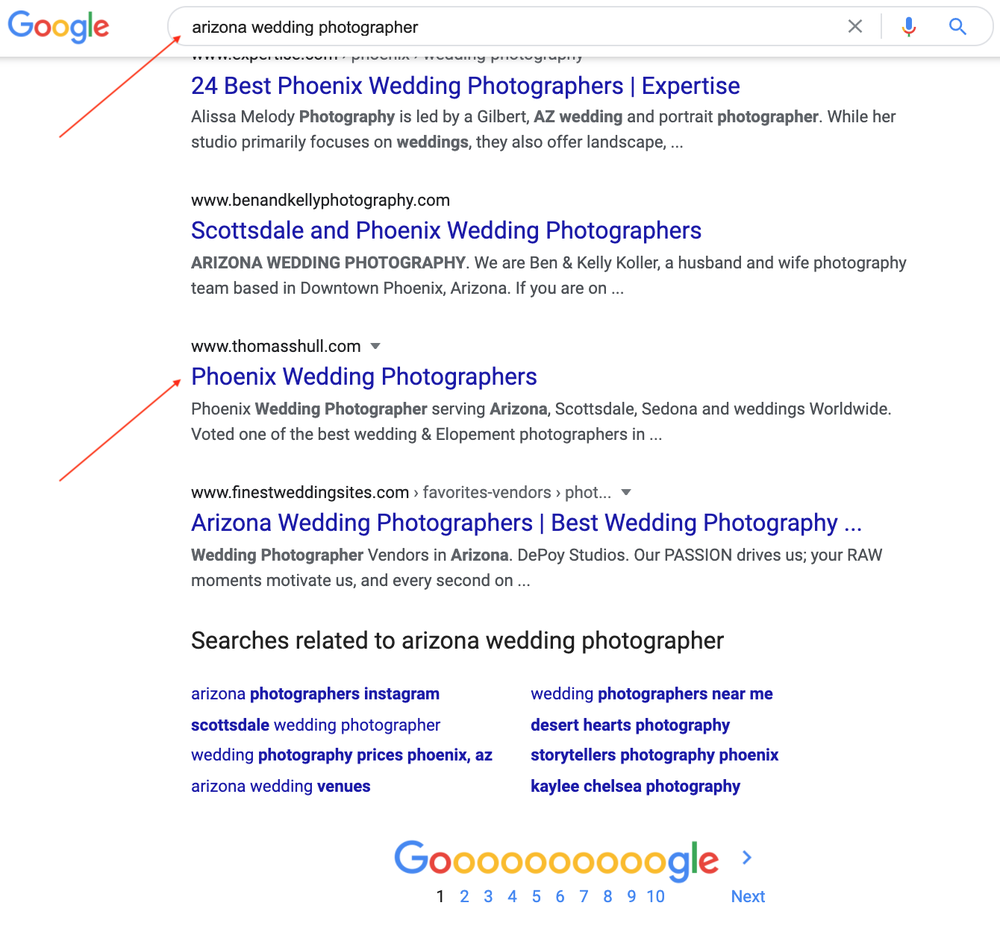Go to results page 5
Screen dimensions: 1000x932
click(536, 897)
